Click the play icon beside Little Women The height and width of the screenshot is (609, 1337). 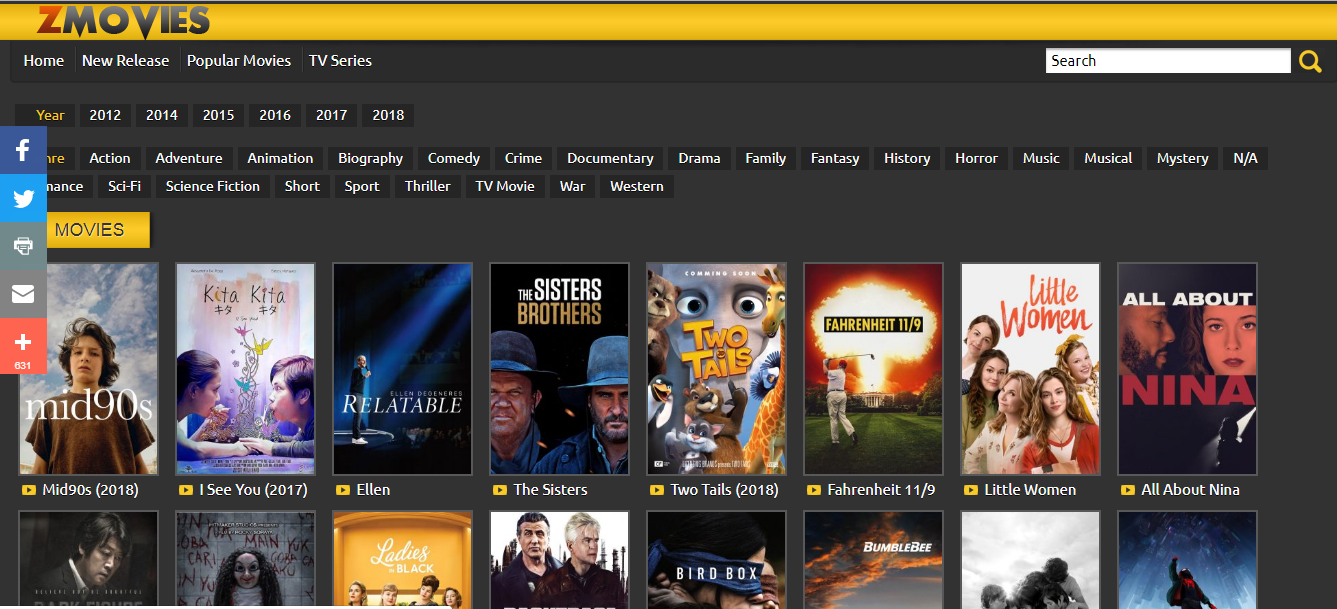coord(971,490)
